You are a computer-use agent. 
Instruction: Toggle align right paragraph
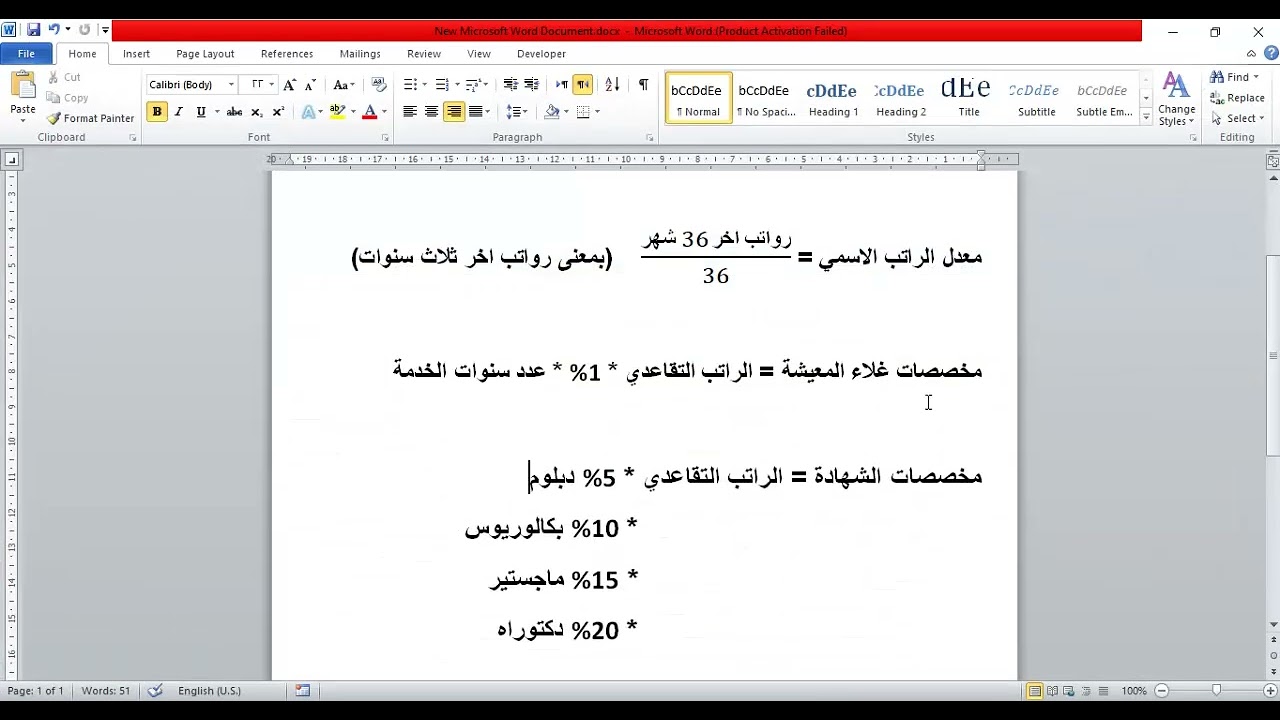pos(454,112)
